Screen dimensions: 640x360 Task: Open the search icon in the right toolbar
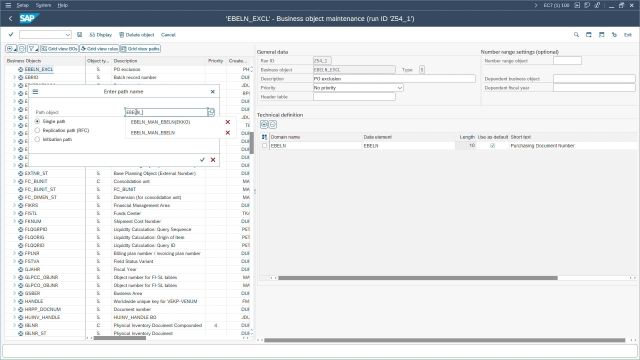point(576,35)
